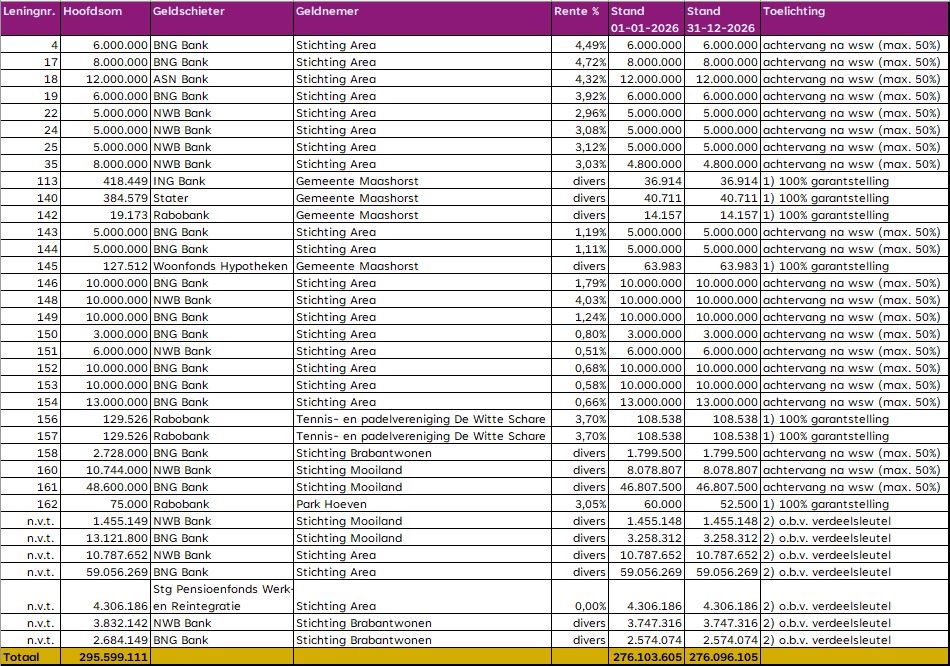Screen dimensions: 950x666
Task: Click the Stand 31-12-2026 column header
Action: [x=722, y=19]
